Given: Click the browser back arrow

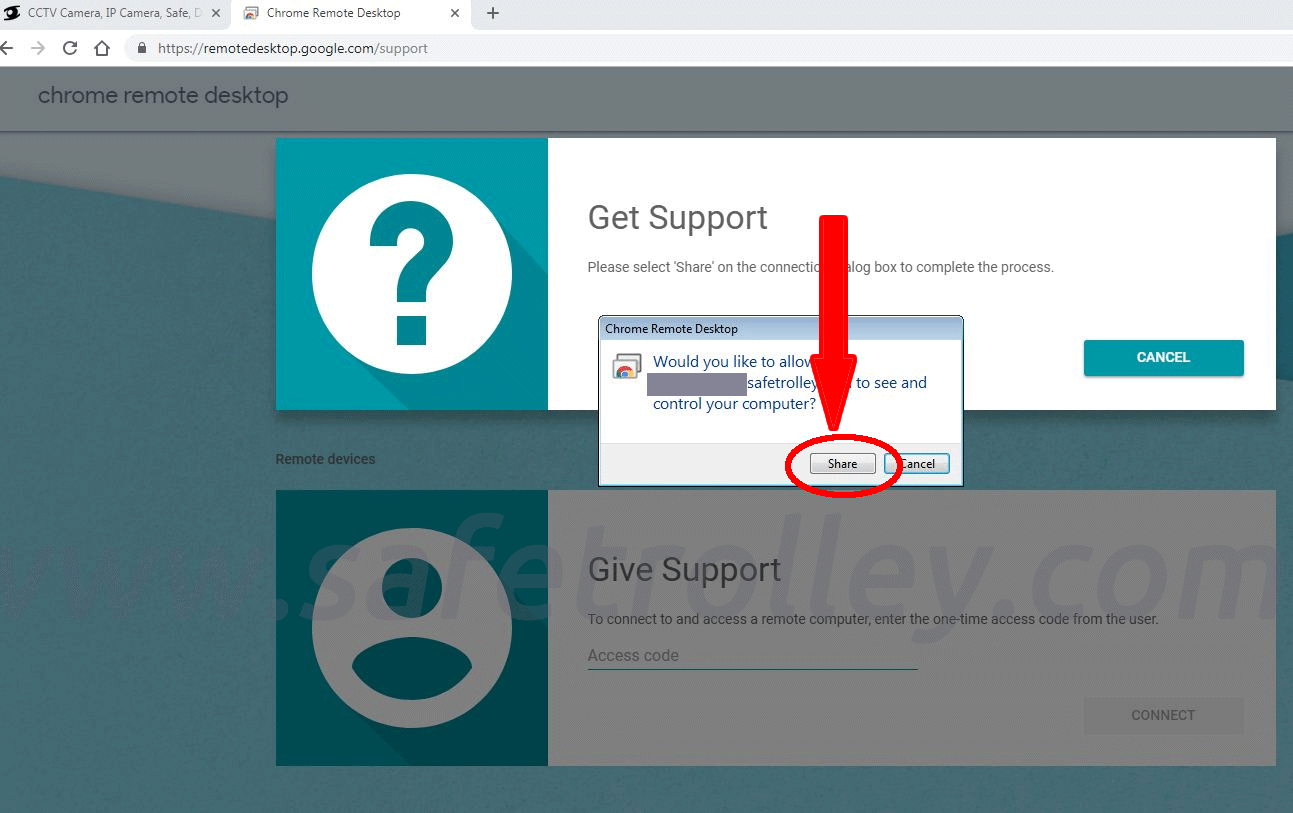Looking at the screenshot, I should pos(7,48).
